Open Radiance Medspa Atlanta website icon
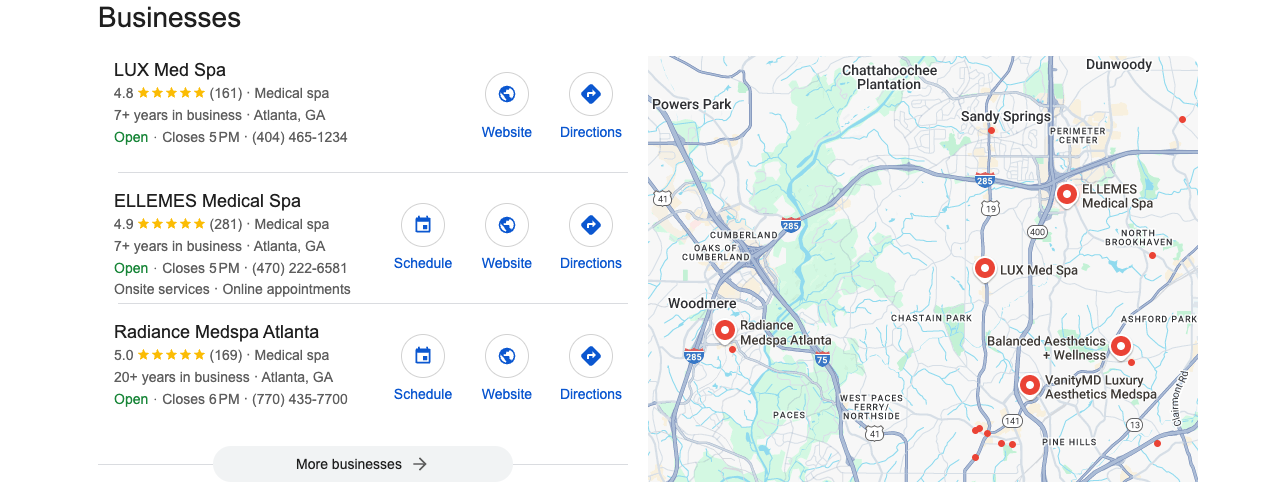This screenshot has width=1280, height=482. pyautogui.click(x=507, y=356)
